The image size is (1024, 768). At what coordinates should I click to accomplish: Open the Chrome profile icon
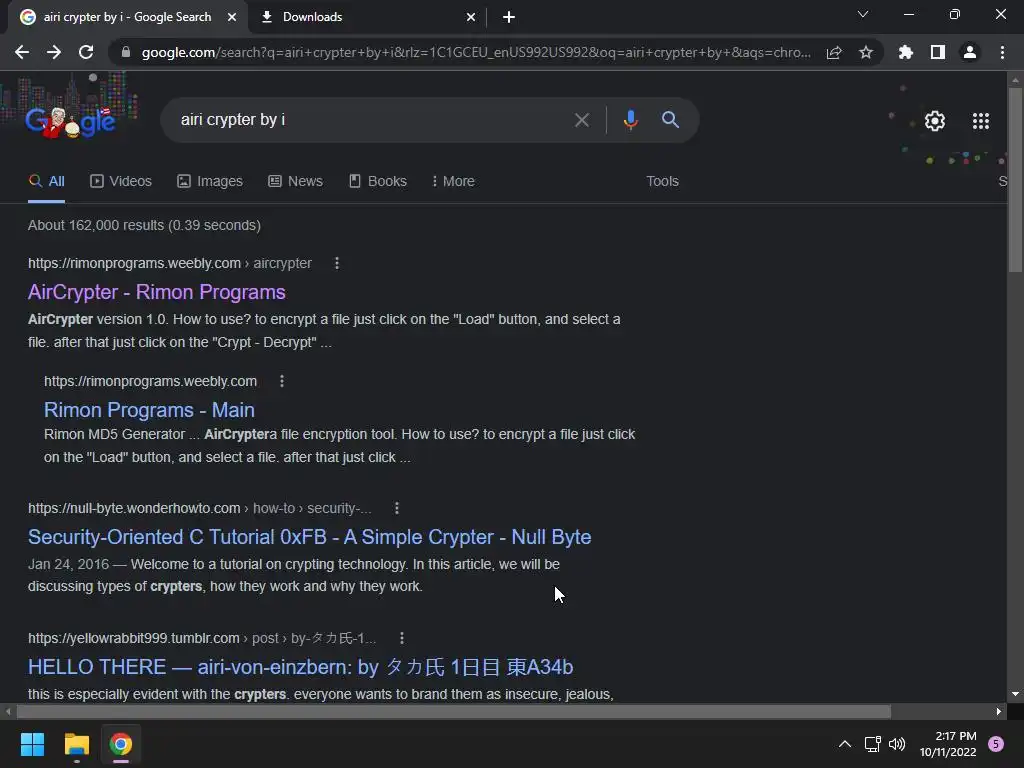pyautogui.click(x=970, y=52)
